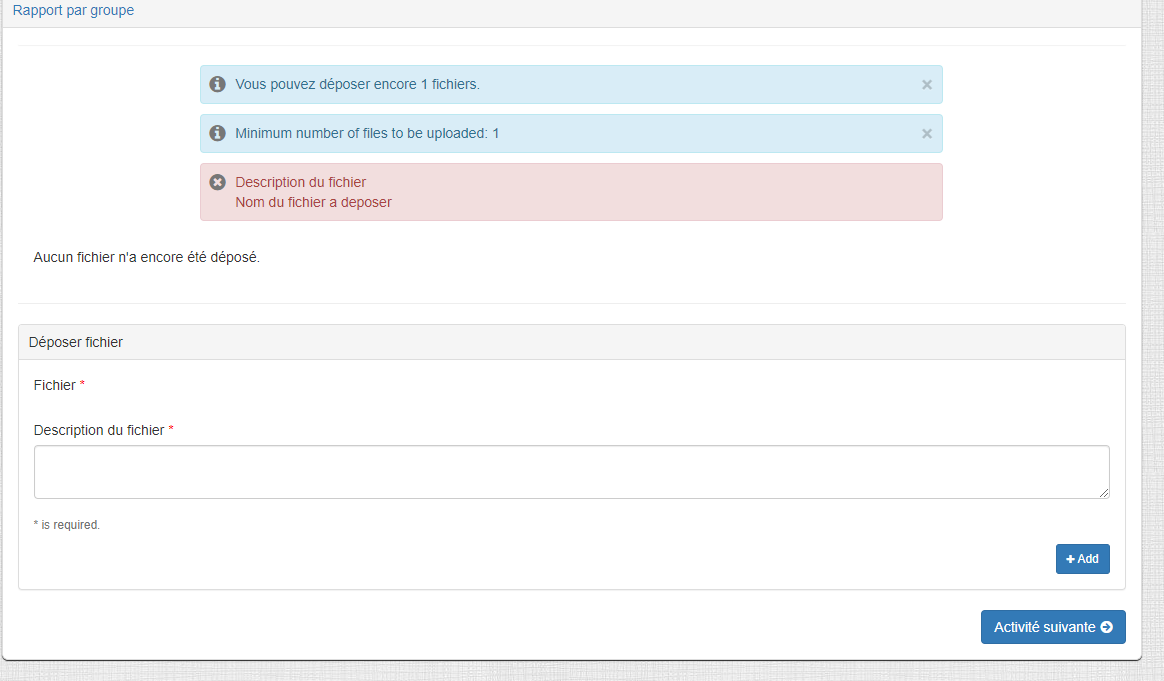1164x681 pixels.
Task: Click the arrow icon in Activité suivante
Action: 1107,627
